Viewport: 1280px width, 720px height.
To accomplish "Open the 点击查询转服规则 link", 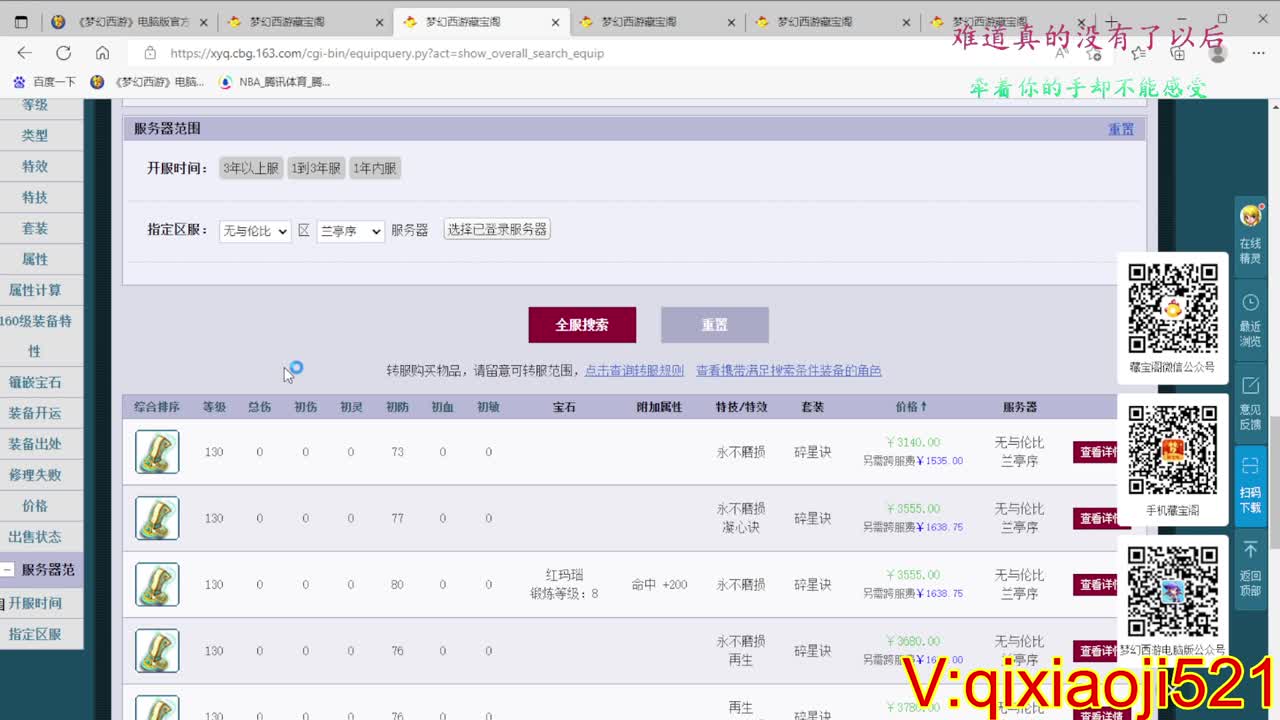I will [x=634, y=370].
